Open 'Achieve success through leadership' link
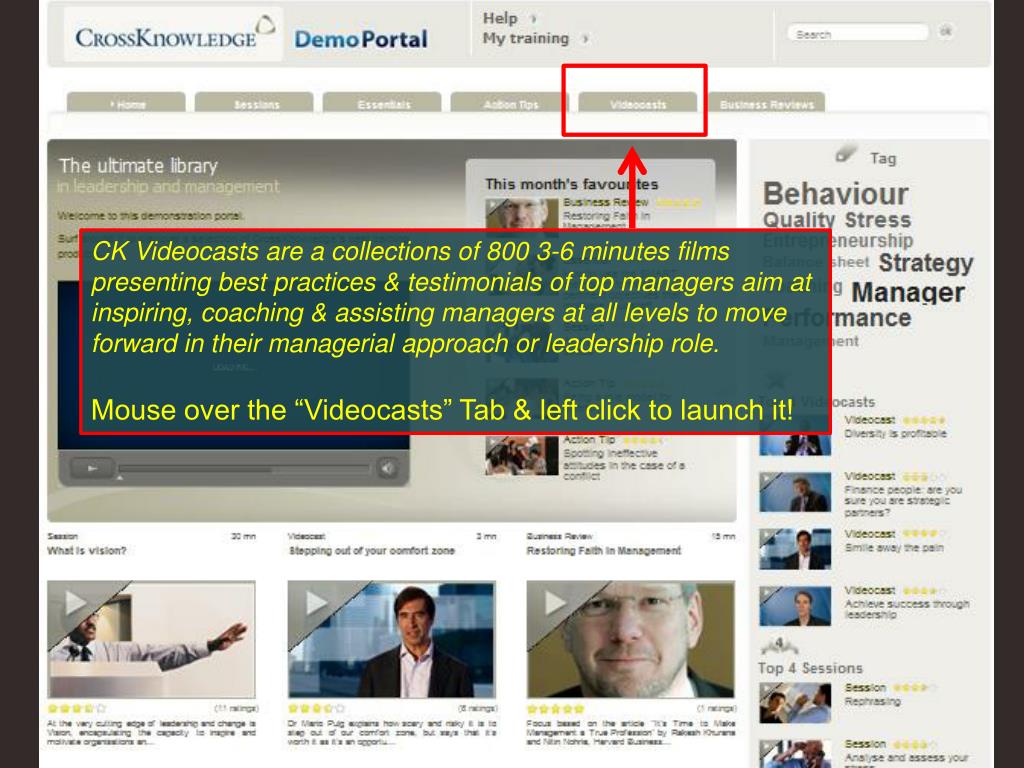This screenshot has width=1024, height=768. [x=906, y=609]
